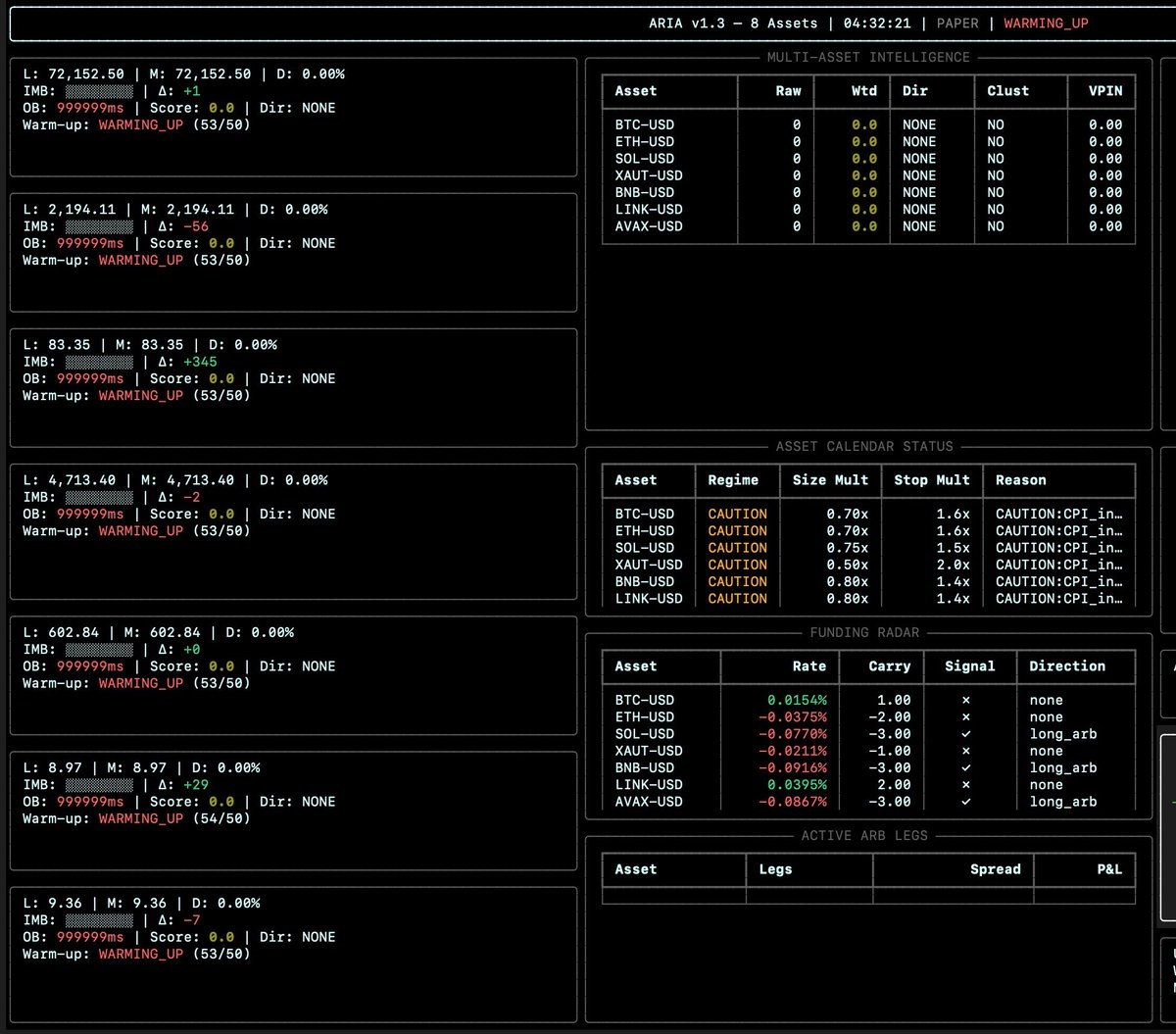Click LINK-USD funding rate 0.0395%
Screen dimensions: 1176x1034
click(x=796, y=785)
